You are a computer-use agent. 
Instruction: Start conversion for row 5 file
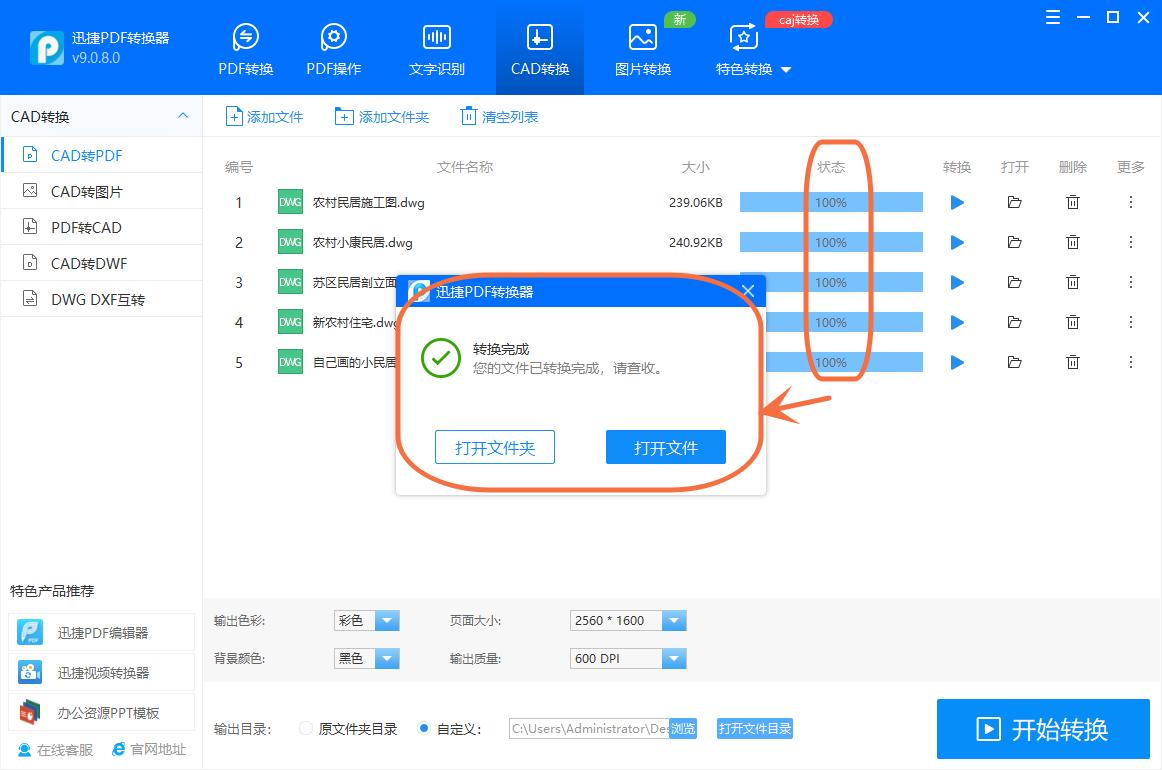957,362
